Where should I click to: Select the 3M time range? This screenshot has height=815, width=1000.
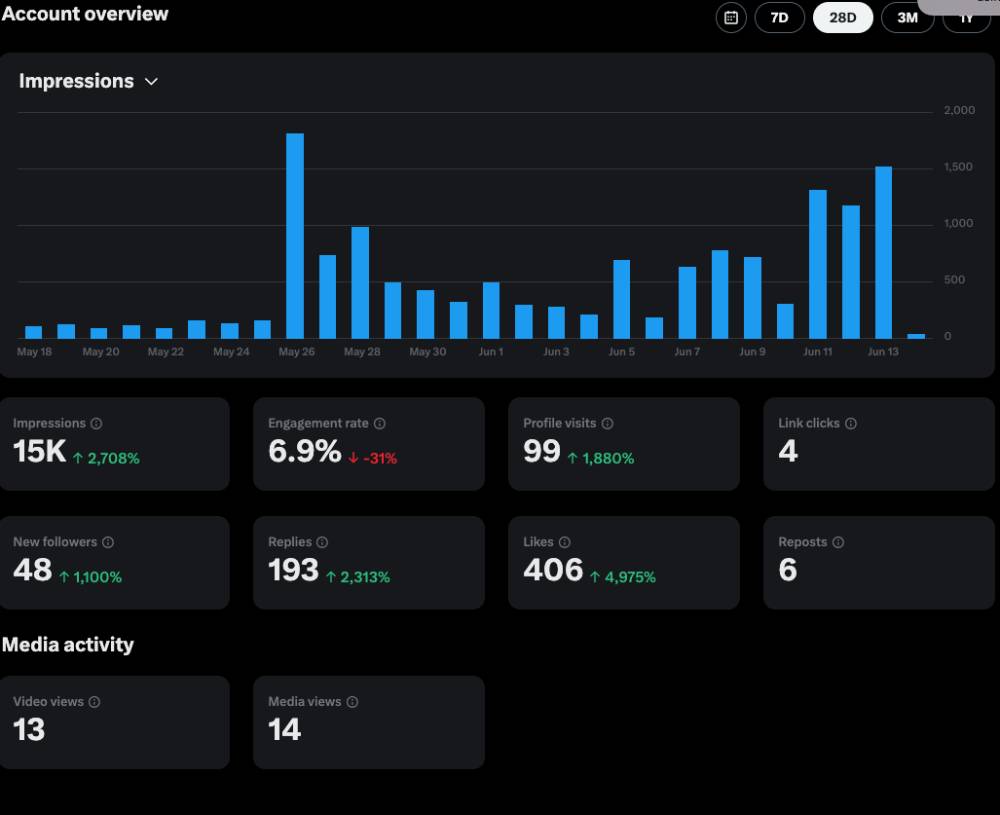[907, 17]
